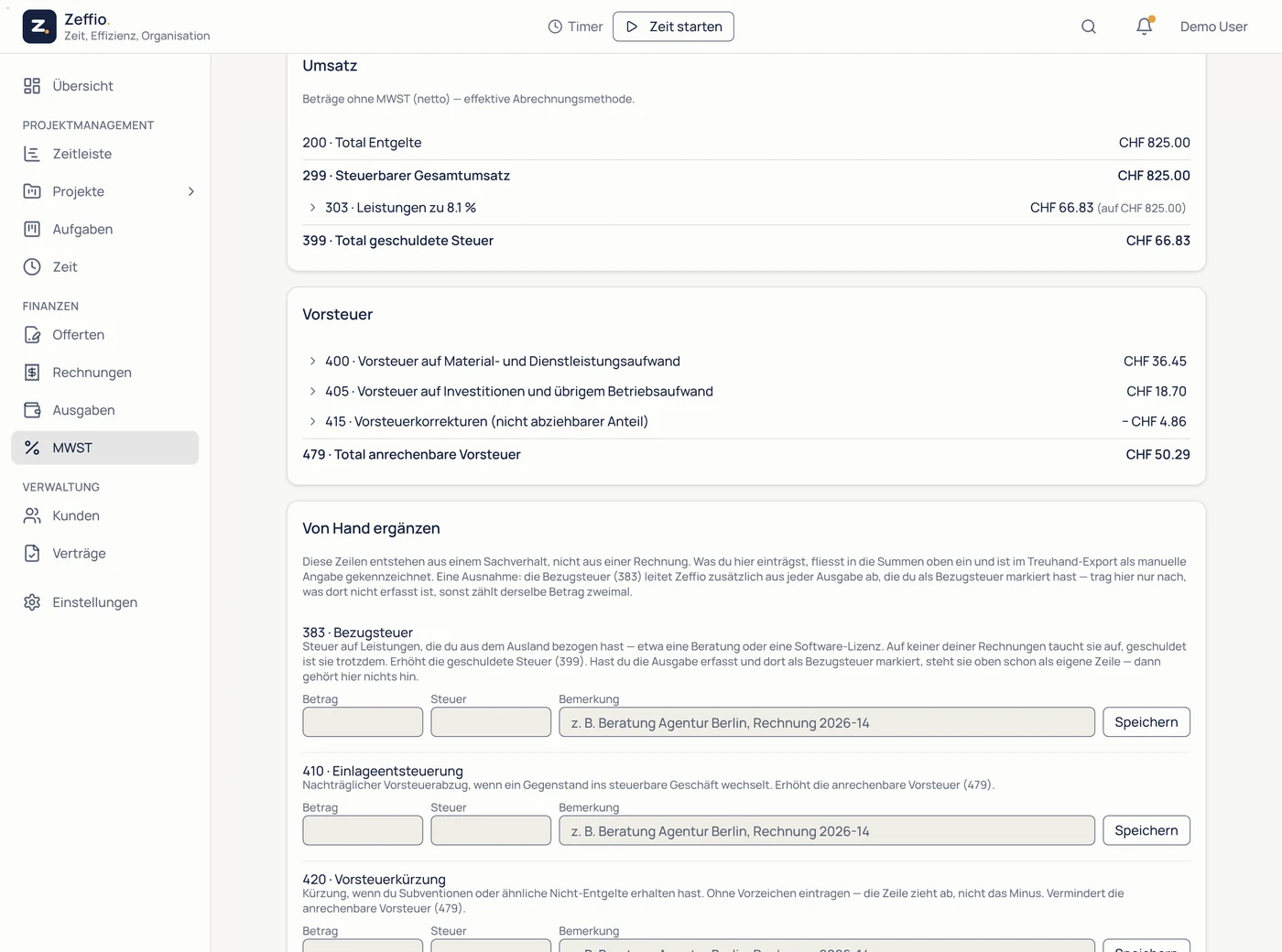The height and width of the screenshot is (952, 1282).
Task: Open Rechnungen in the Finanzen menu
Action: point(105,373)
